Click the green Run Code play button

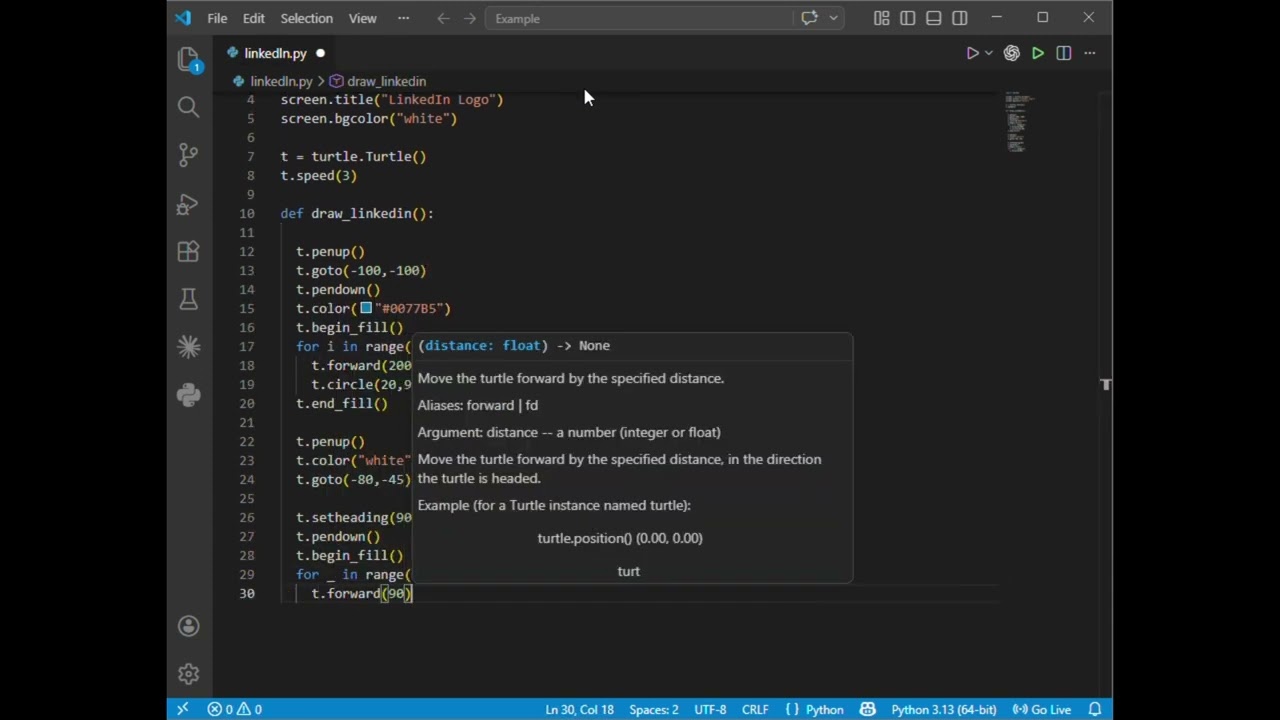[1038, 53]
